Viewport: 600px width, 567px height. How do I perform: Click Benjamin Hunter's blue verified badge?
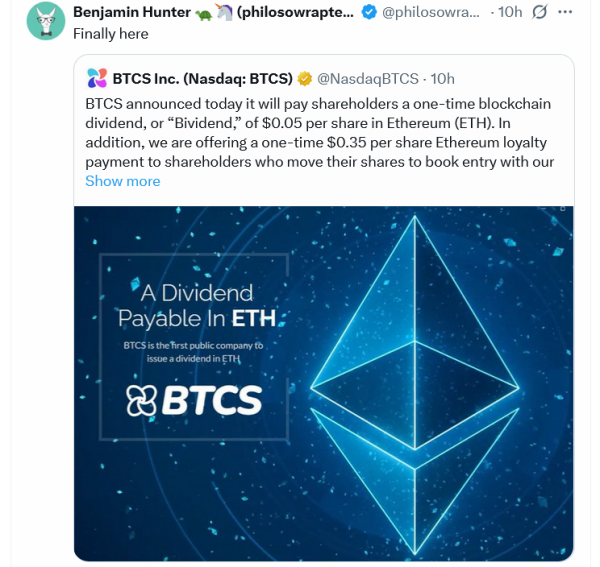369,12
